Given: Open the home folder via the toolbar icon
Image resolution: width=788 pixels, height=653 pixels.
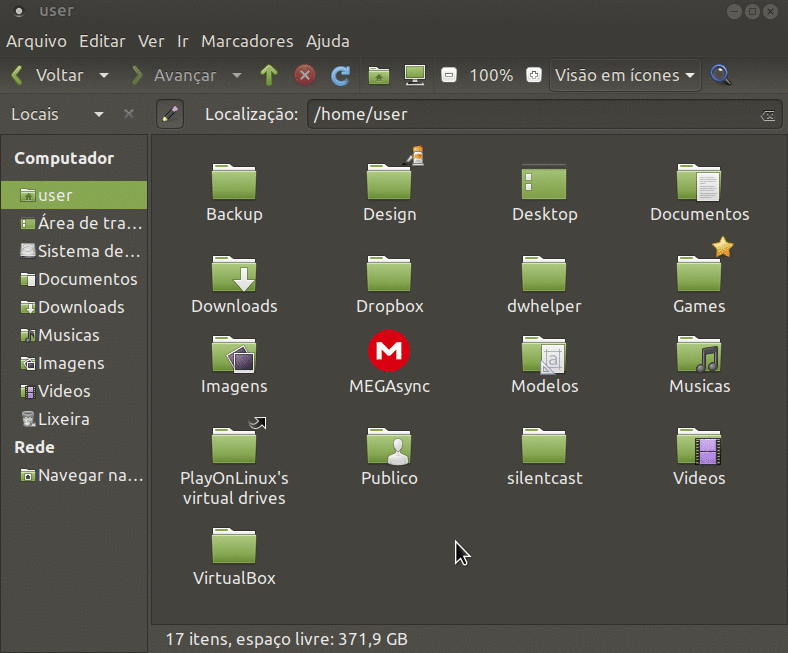Looking at the screenshot, I should (379, 75).
